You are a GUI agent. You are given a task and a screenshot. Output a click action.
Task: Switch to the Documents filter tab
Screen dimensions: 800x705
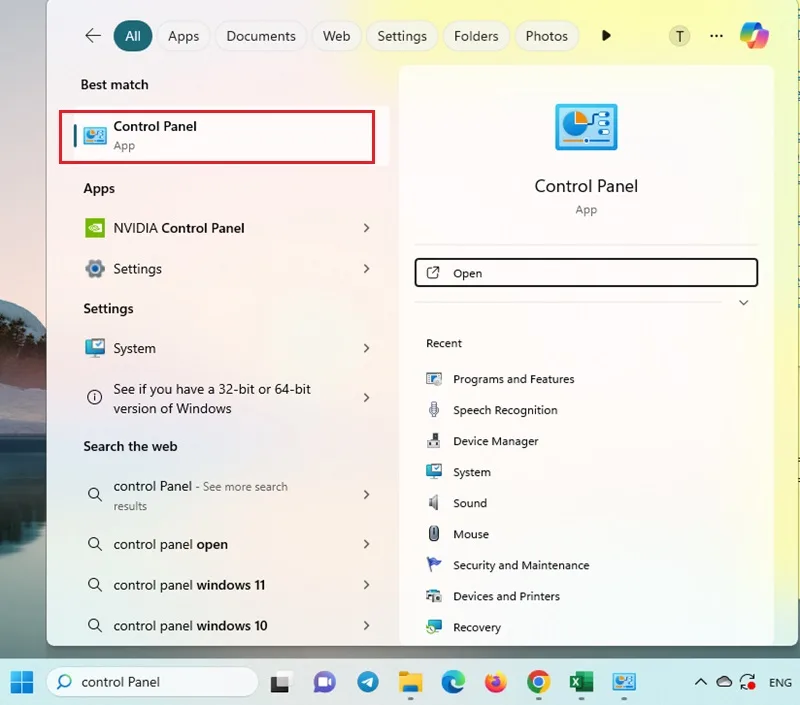[261, 36]
